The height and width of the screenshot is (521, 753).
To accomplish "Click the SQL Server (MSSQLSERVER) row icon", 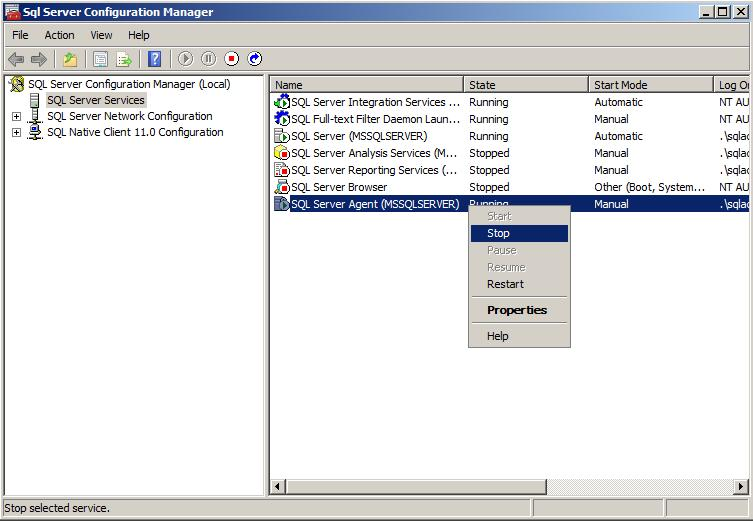I will [x=281, y=136].
